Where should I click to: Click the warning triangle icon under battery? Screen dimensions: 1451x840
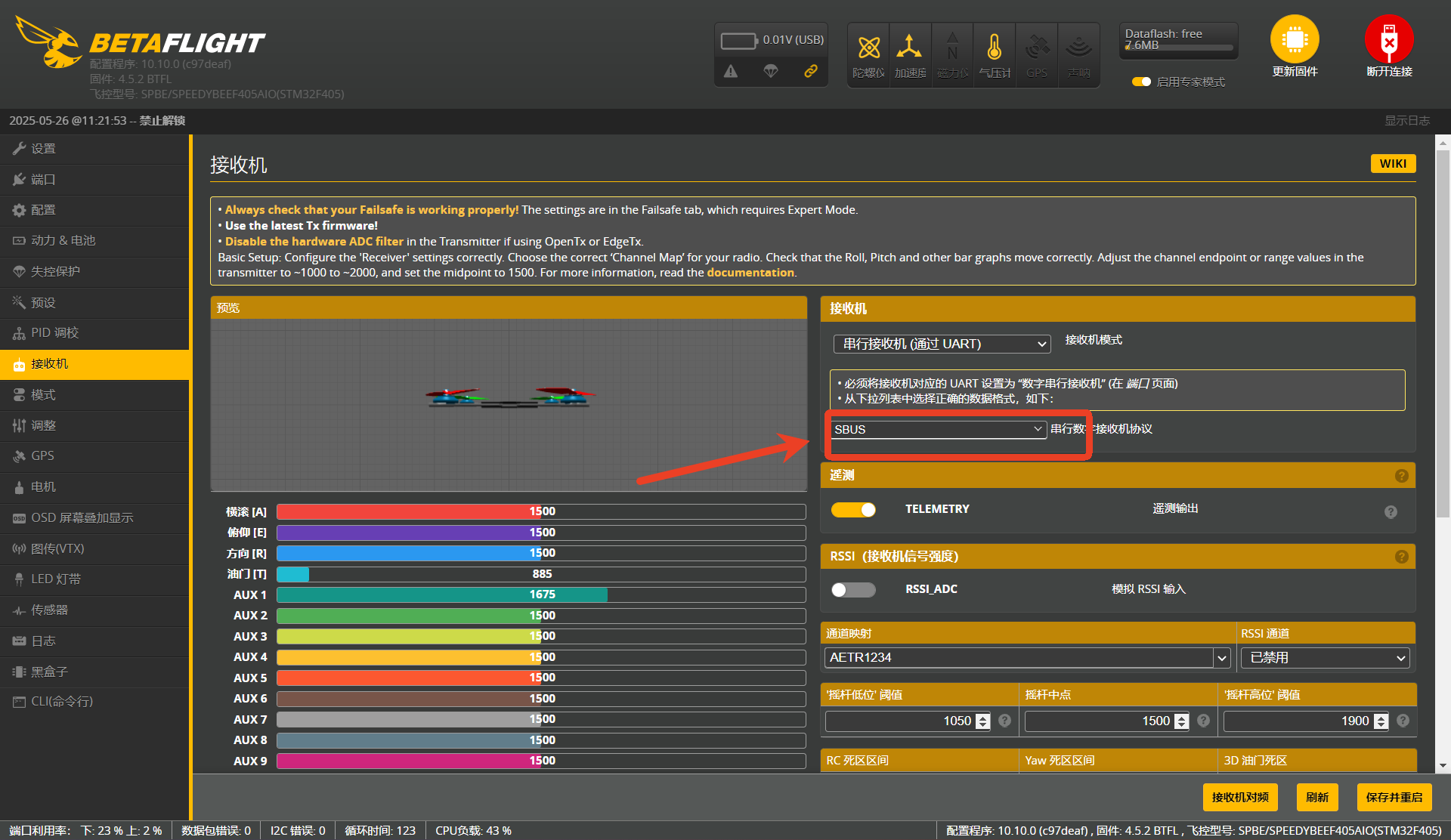point(731,71)
